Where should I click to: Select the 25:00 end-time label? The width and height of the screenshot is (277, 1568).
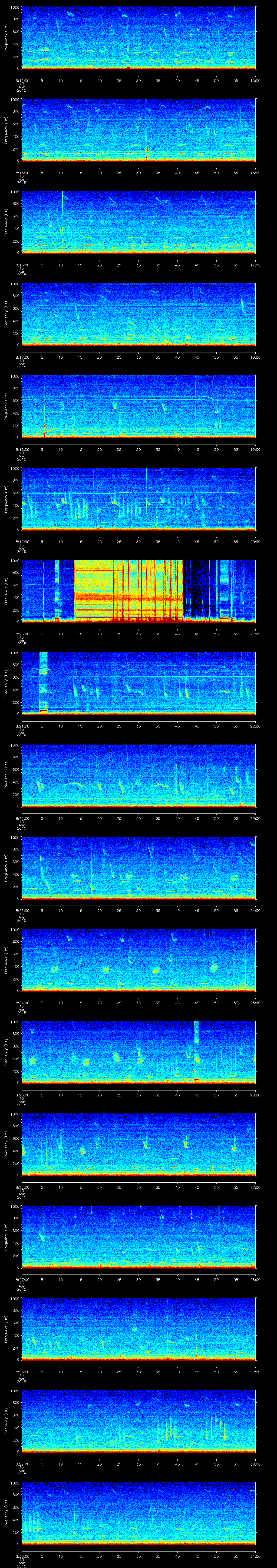coord(255,1003)
